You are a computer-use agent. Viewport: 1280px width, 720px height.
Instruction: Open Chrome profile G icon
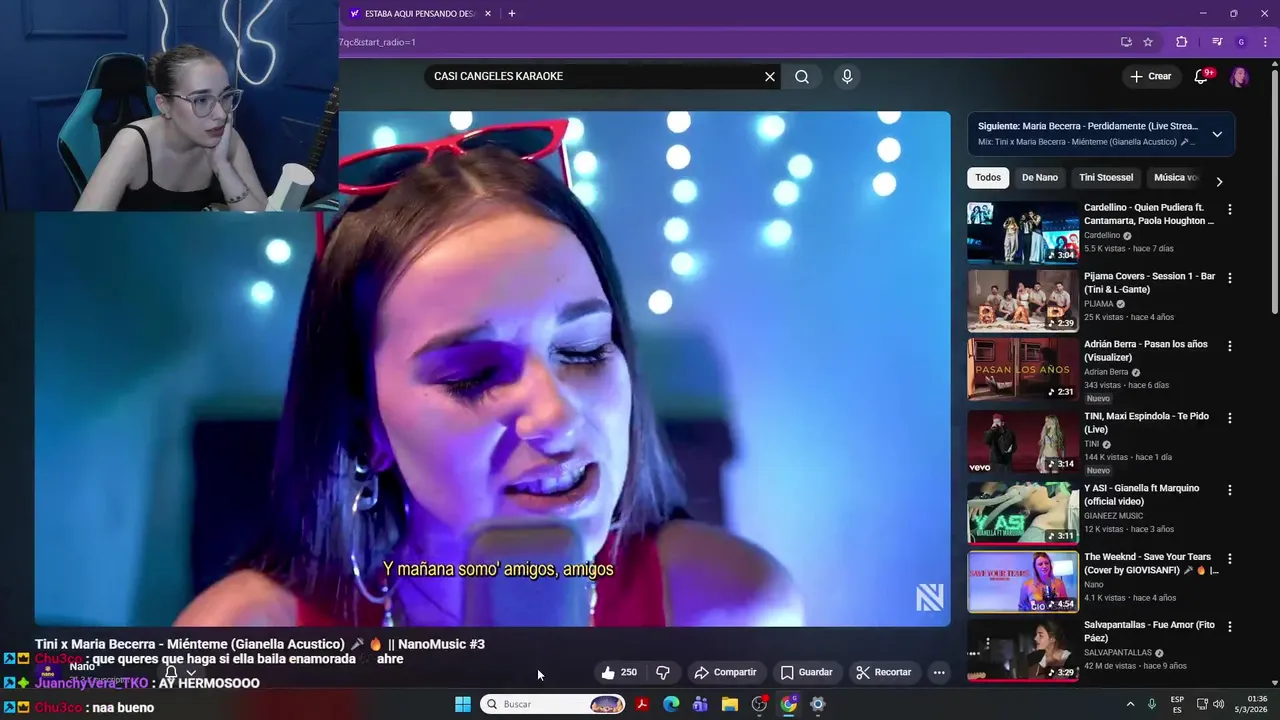1241,42
